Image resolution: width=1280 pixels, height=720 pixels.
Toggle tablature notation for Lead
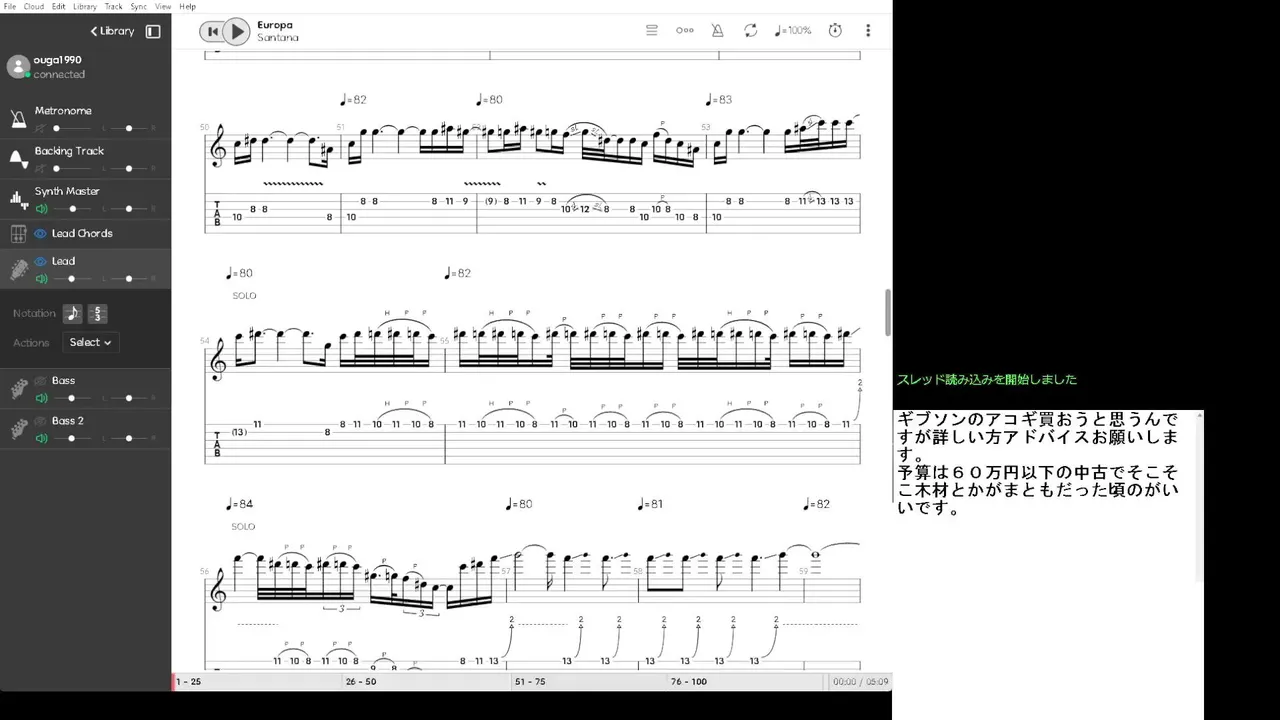click(97, 314)
